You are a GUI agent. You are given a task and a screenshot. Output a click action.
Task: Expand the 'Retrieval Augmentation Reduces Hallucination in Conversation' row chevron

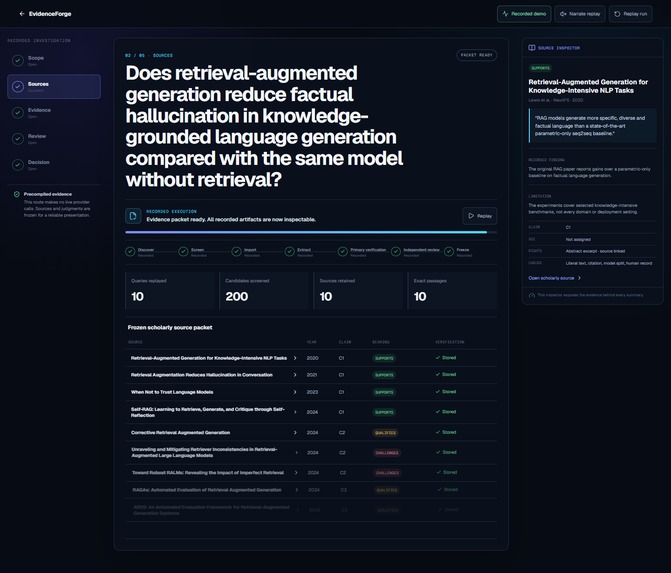(x=295, y=375)
